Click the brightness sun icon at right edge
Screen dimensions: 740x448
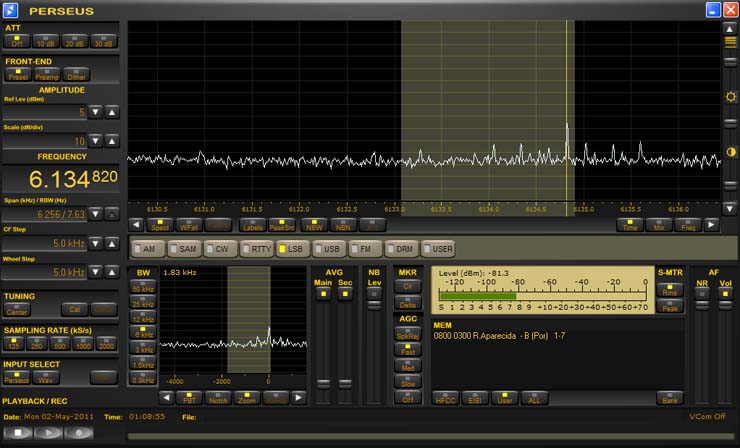[x=731, y=97]
